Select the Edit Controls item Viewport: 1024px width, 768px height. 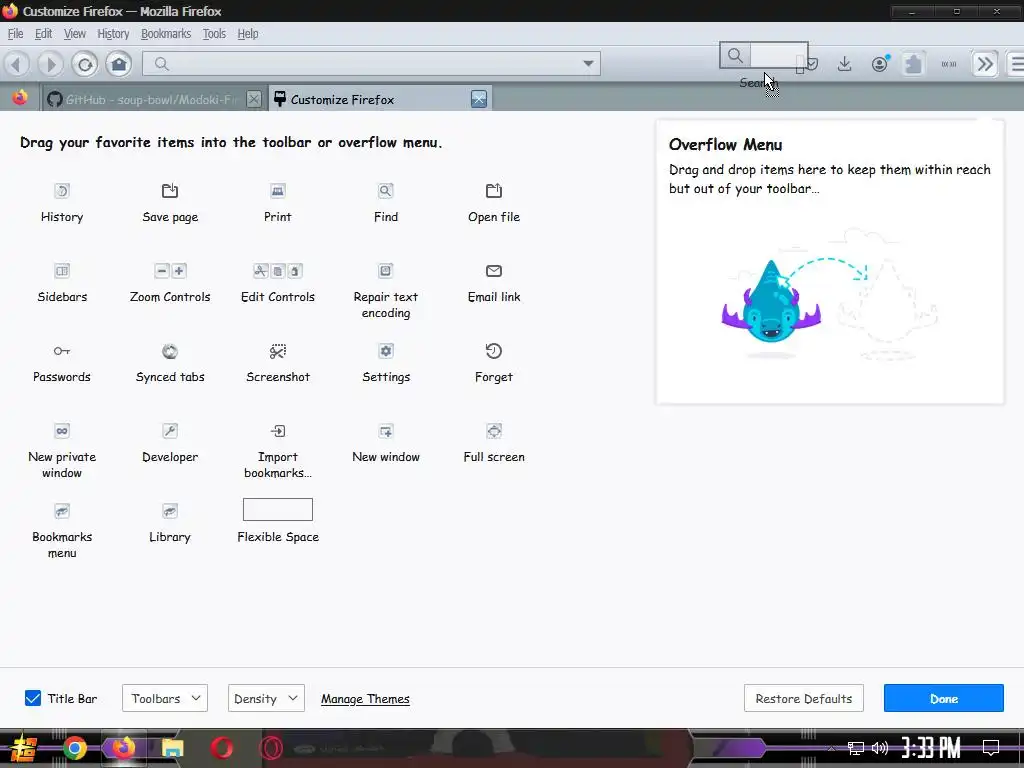pos(278,283)
